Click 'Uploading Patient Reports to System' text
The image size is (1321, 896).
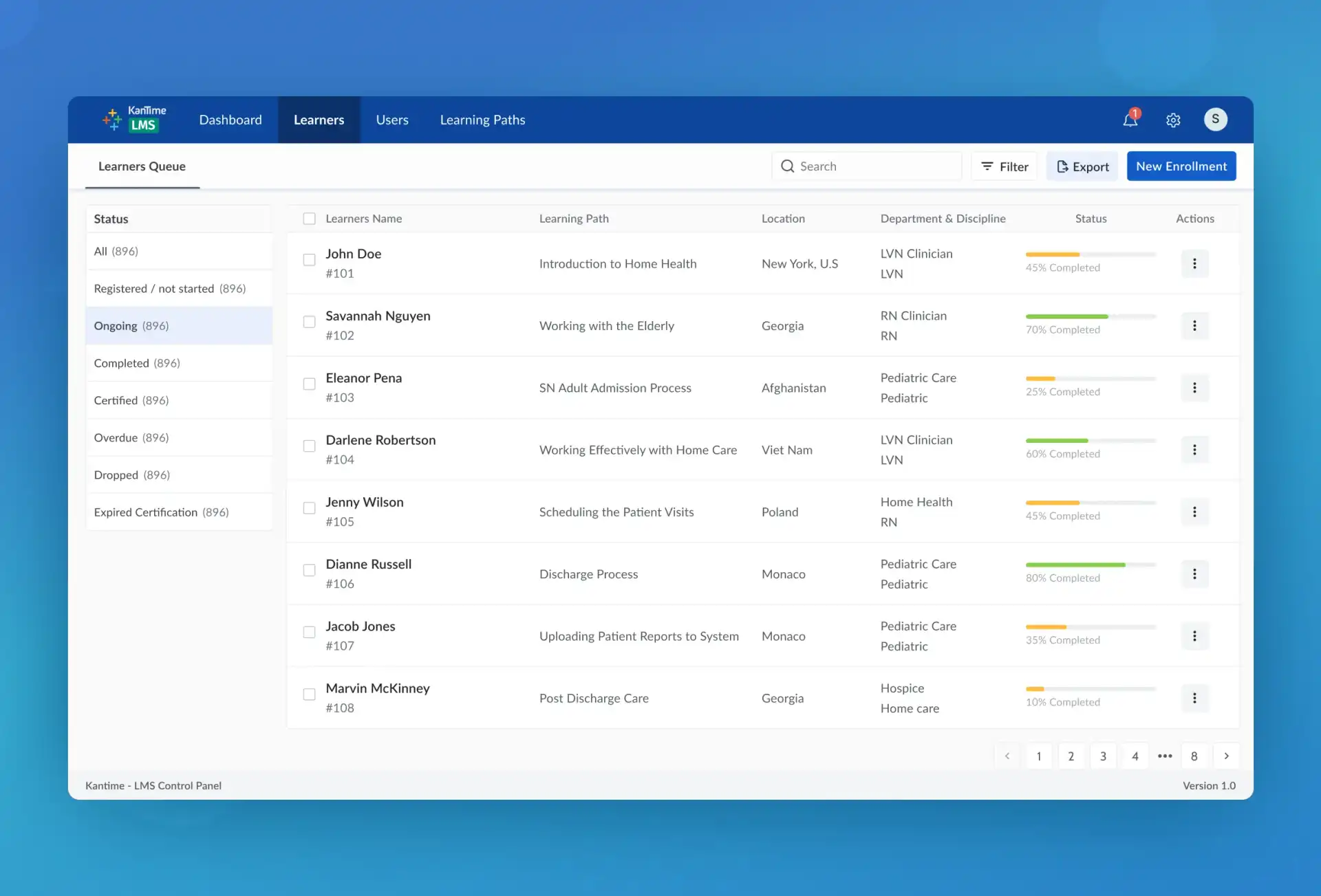639,636
